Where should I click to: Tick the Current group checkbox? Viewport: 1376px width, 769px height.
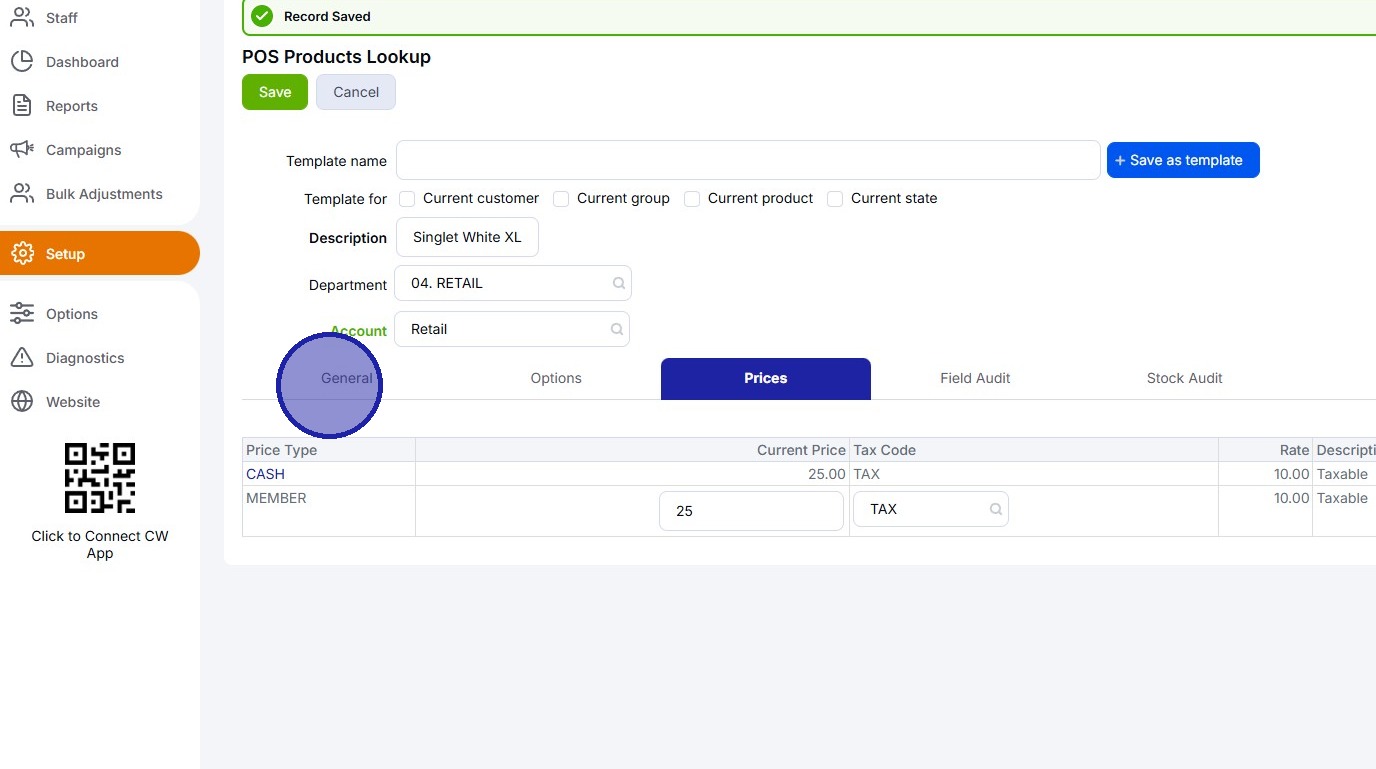click(x=561, y=199)
